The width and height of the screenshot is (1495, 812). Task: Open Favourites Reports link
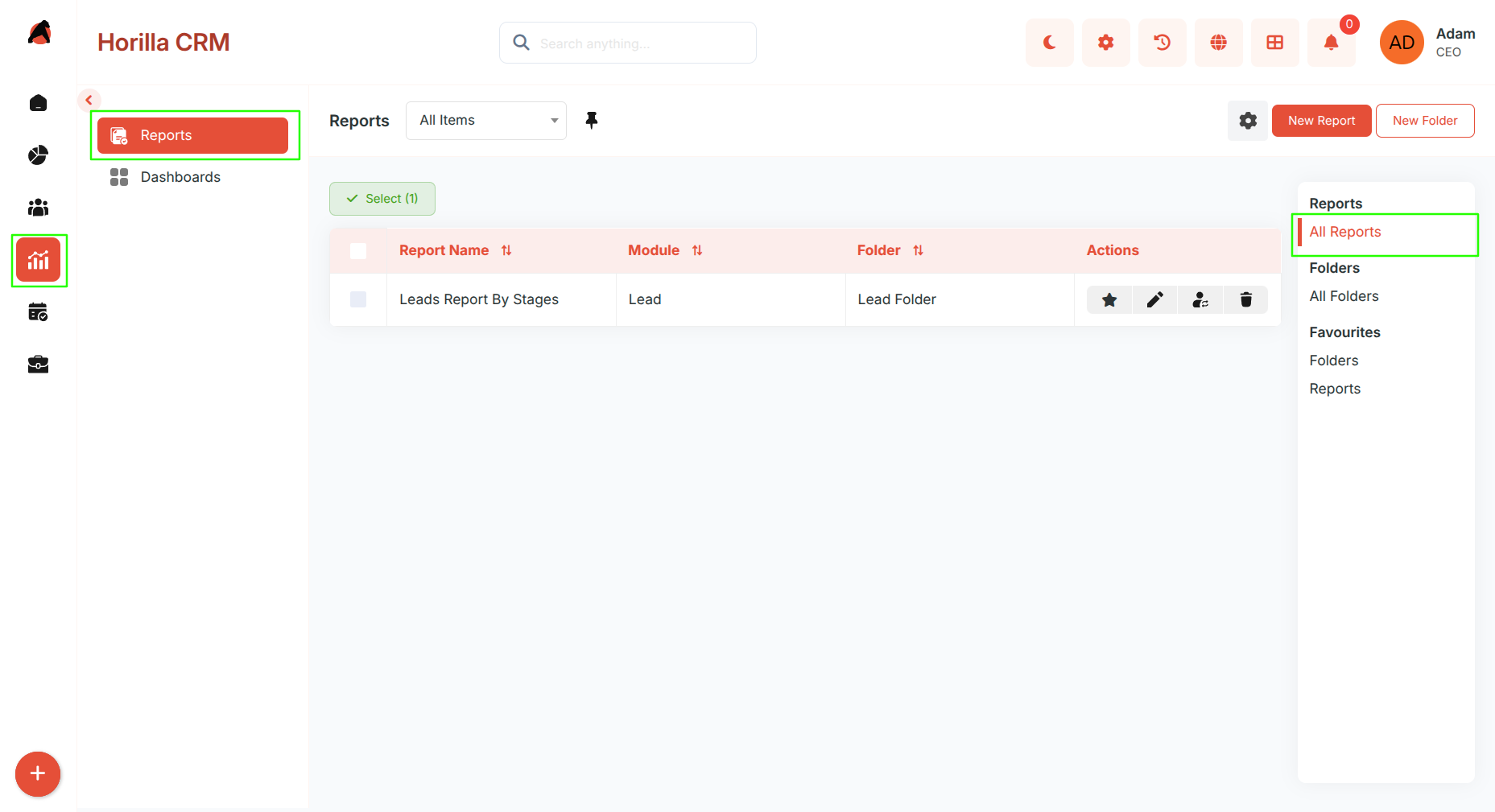[x=1335, y=389]
